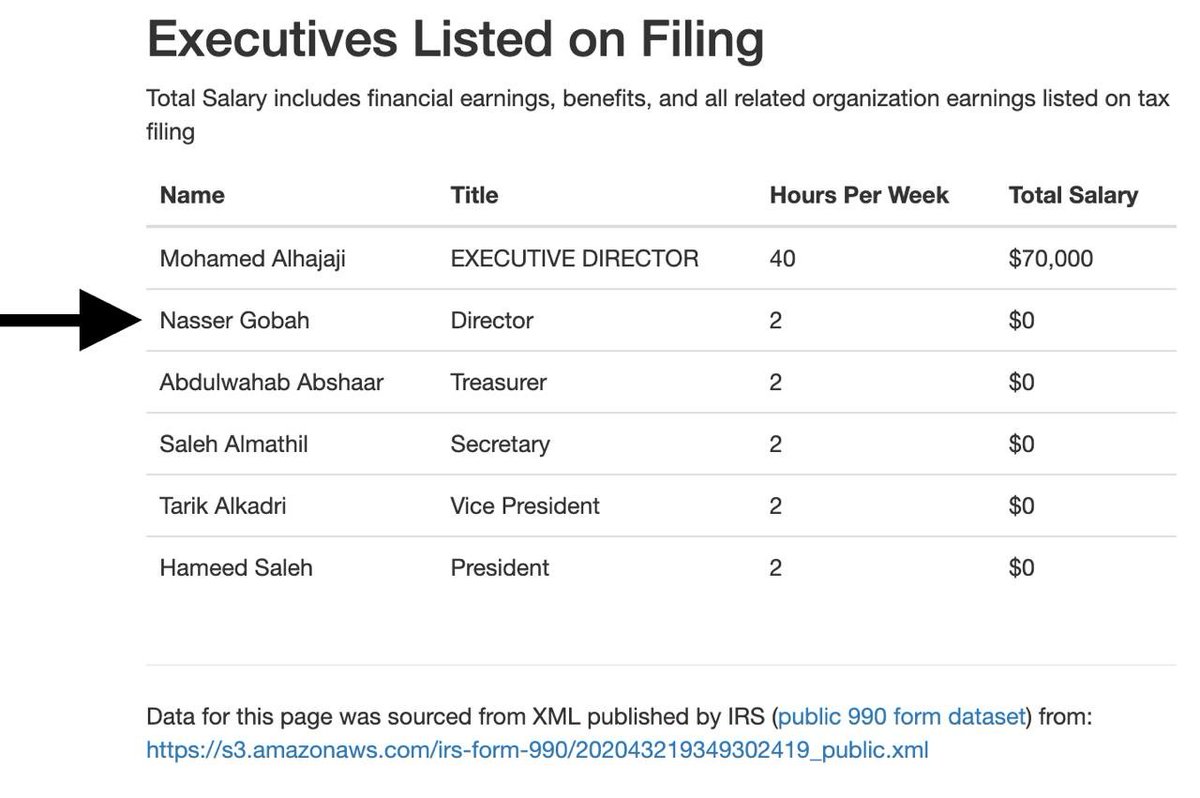Click the name Saleh Almathil
Image resolution: width=1200 pixels, height=798 pixels.
234,444
